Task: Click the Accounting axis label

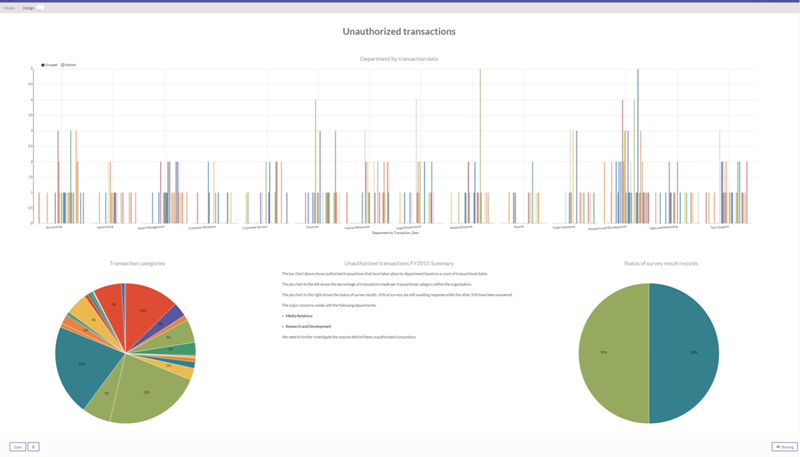Action: [x=54, y=227]
